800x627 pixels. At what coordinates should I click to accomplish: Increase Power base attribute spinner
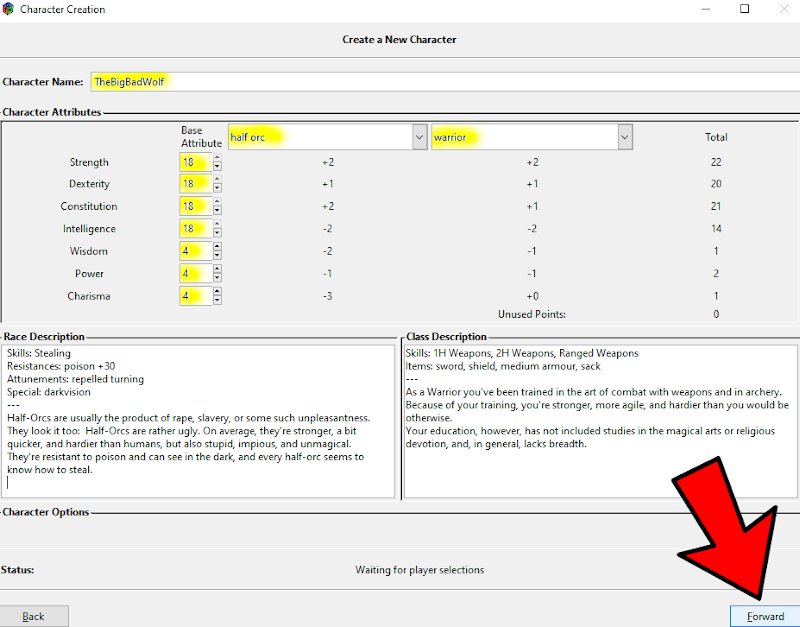[x=218, y=269]
